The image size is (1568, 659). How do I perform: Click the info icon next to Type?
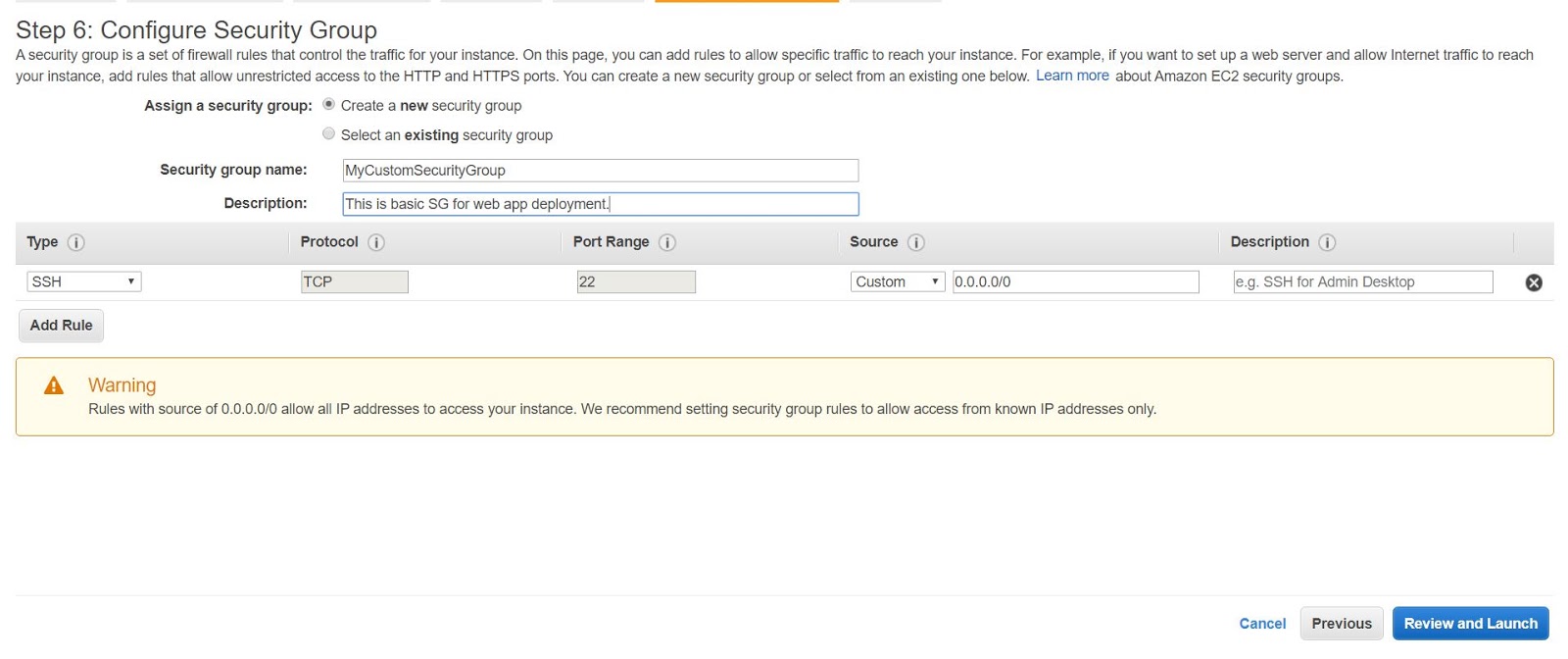click(x=76, y=242)
